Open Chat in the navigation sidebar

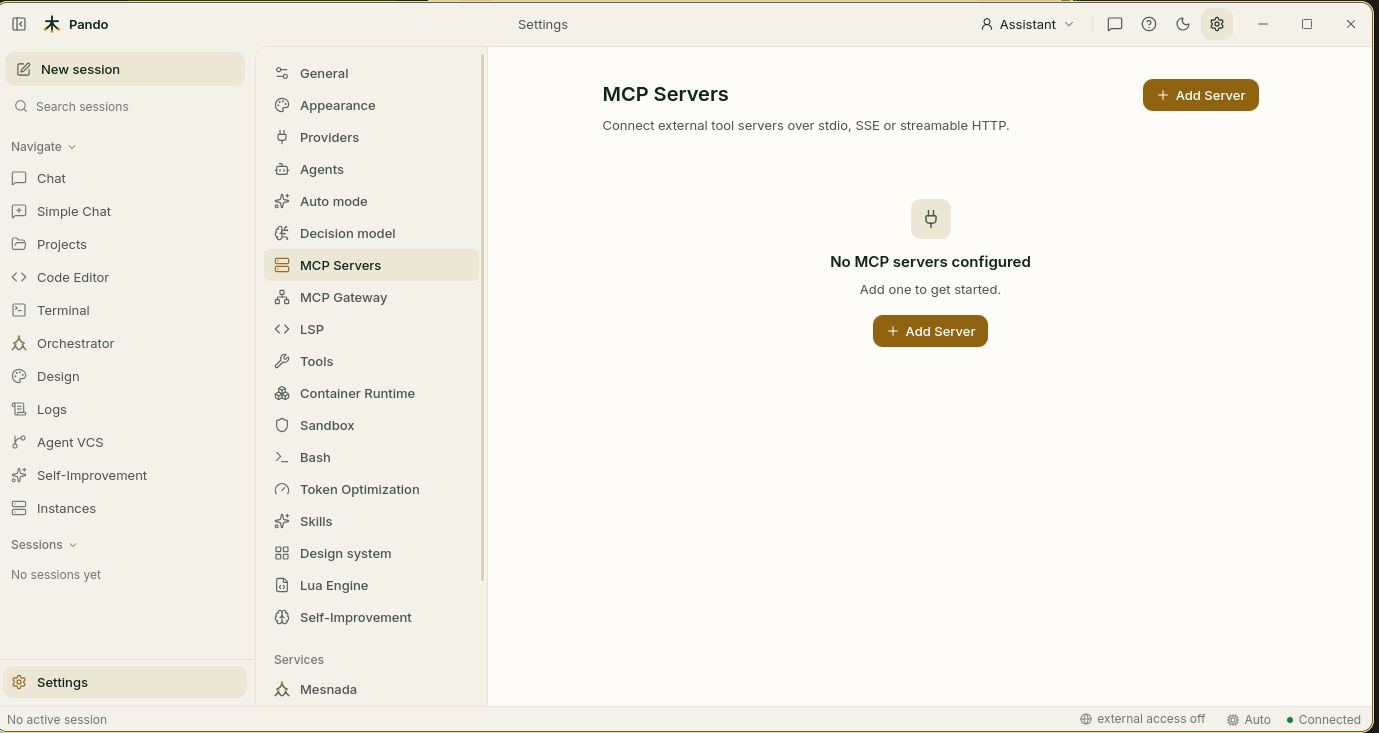click(x=125, y=178)
